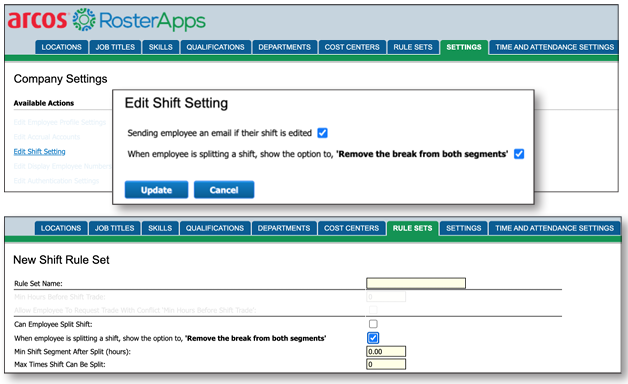Viewport: 628px width, 384px height.
Task: Click the Cancel button
Action: [224, 190]
